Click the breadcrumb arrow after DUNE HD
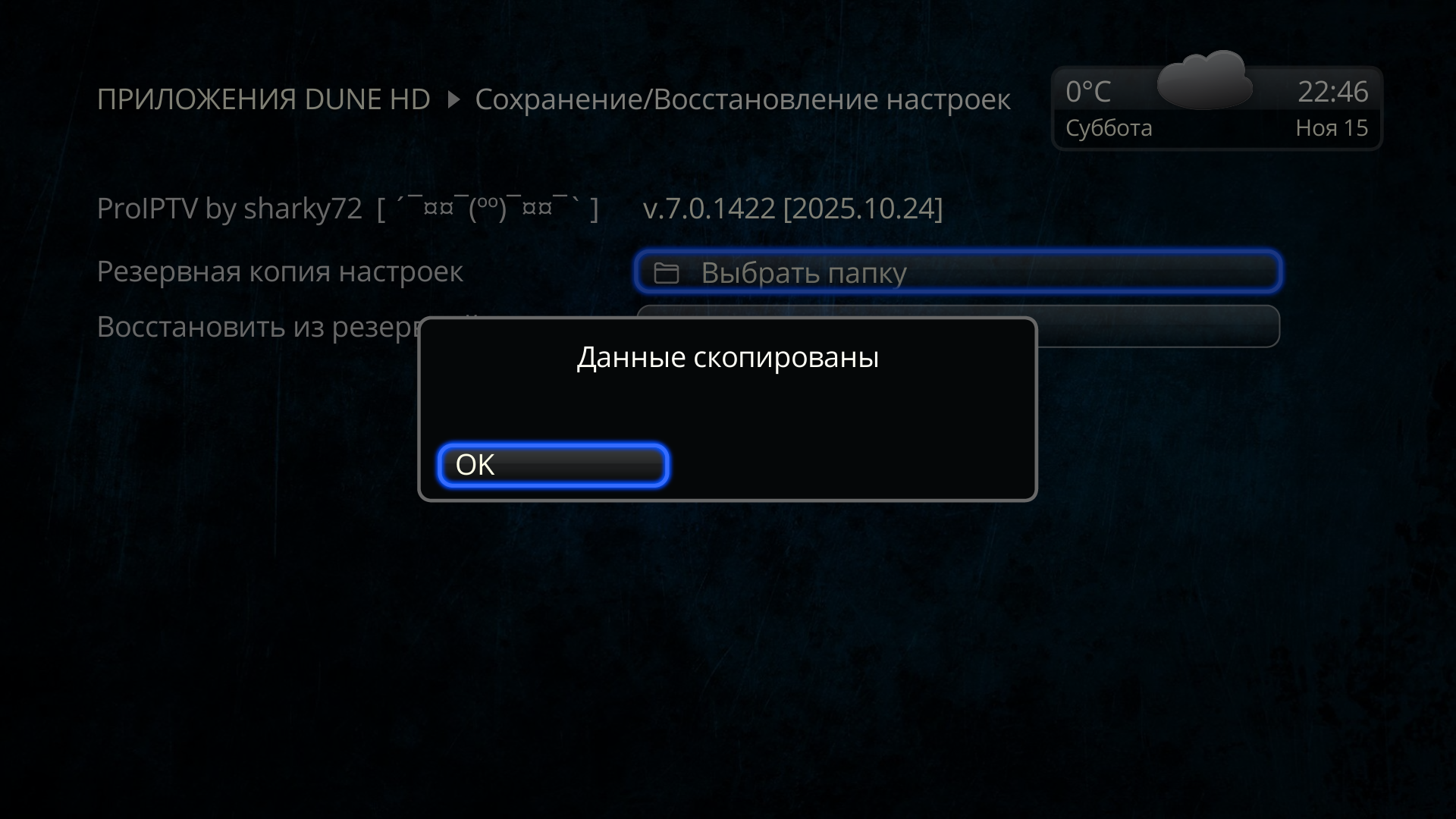 pyautogui.click(x=453, y=99)
